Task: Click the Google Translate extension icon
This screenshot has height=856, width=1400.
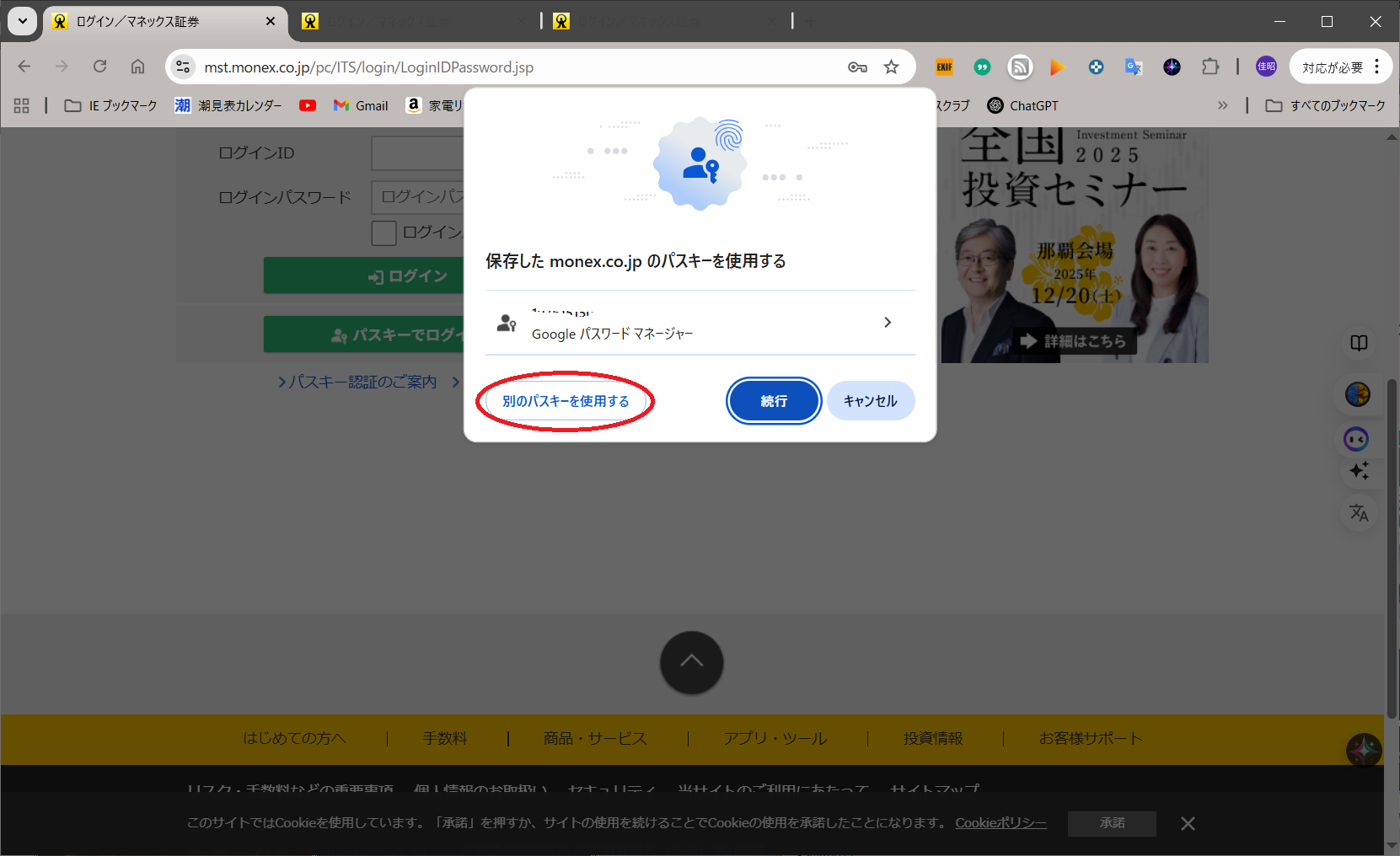Action: click(x=1134, y=67)
